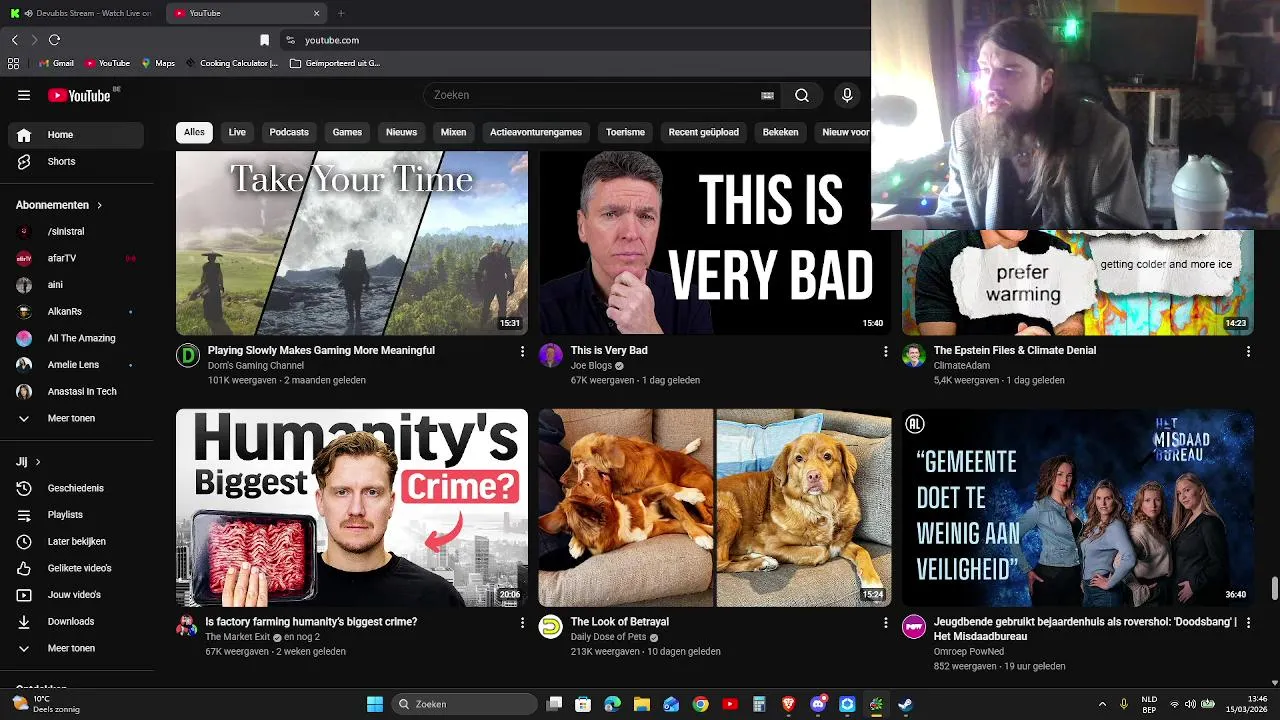Click the page vertical scrollbar thumb
The height and width of the screenshot is (720, 1280).
[x=1274, y=589]
